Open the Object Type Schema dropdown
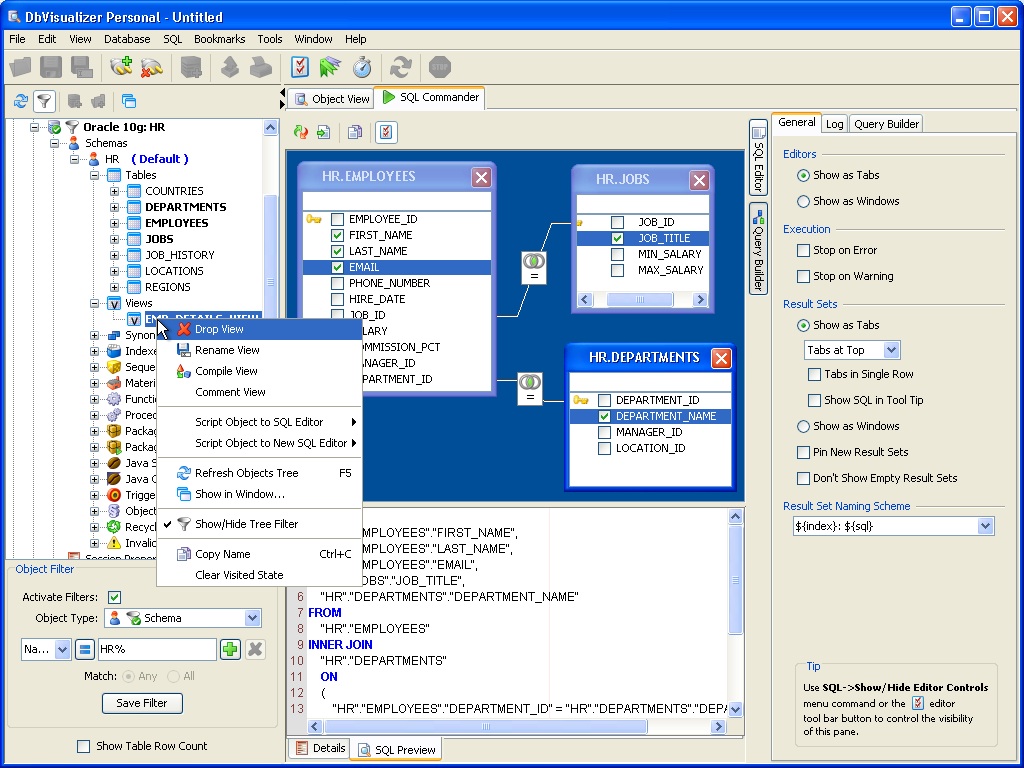 click(x=253, y=618)
